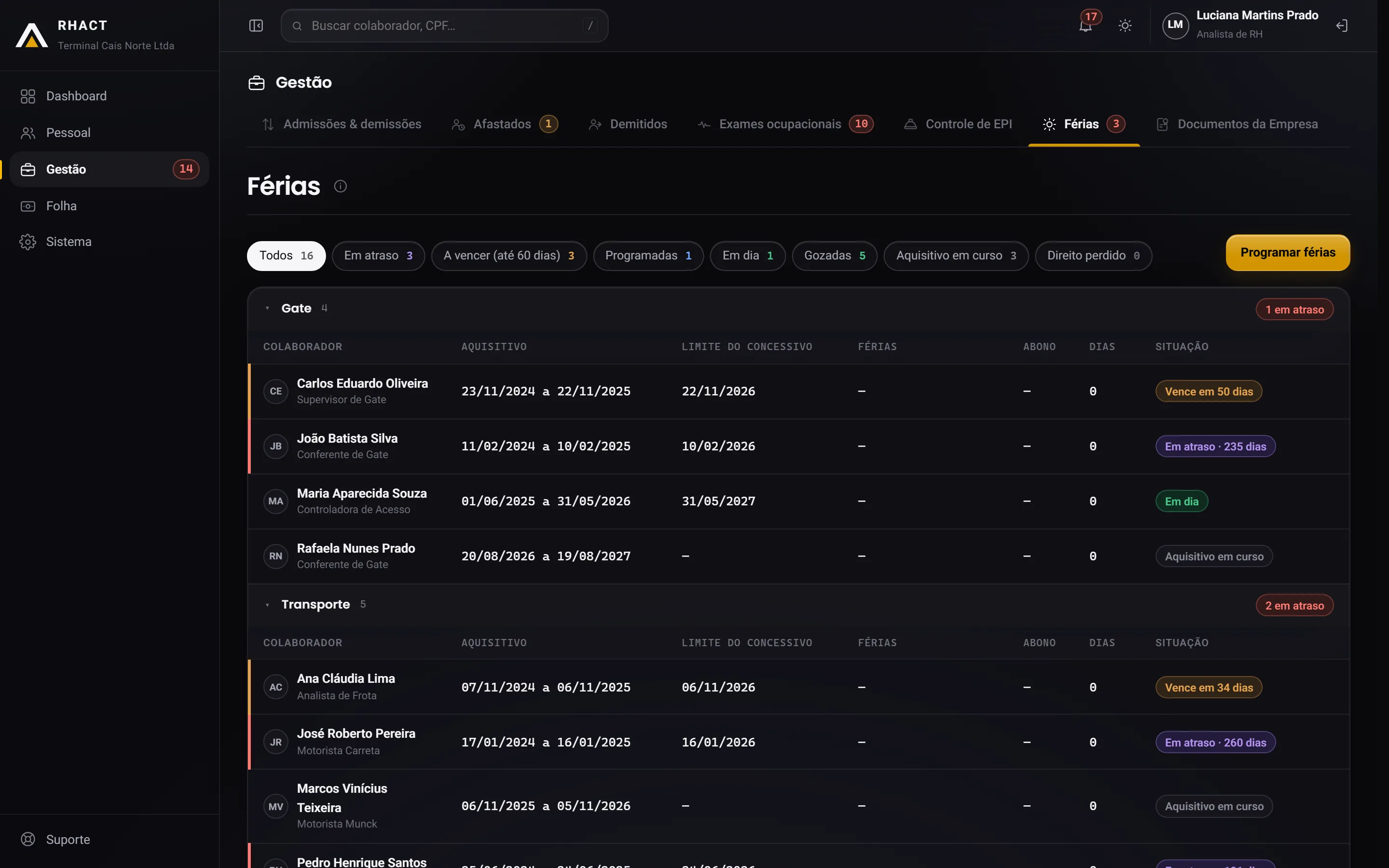
Task: Click the logout icon
Action: [x=1341, y=26]
